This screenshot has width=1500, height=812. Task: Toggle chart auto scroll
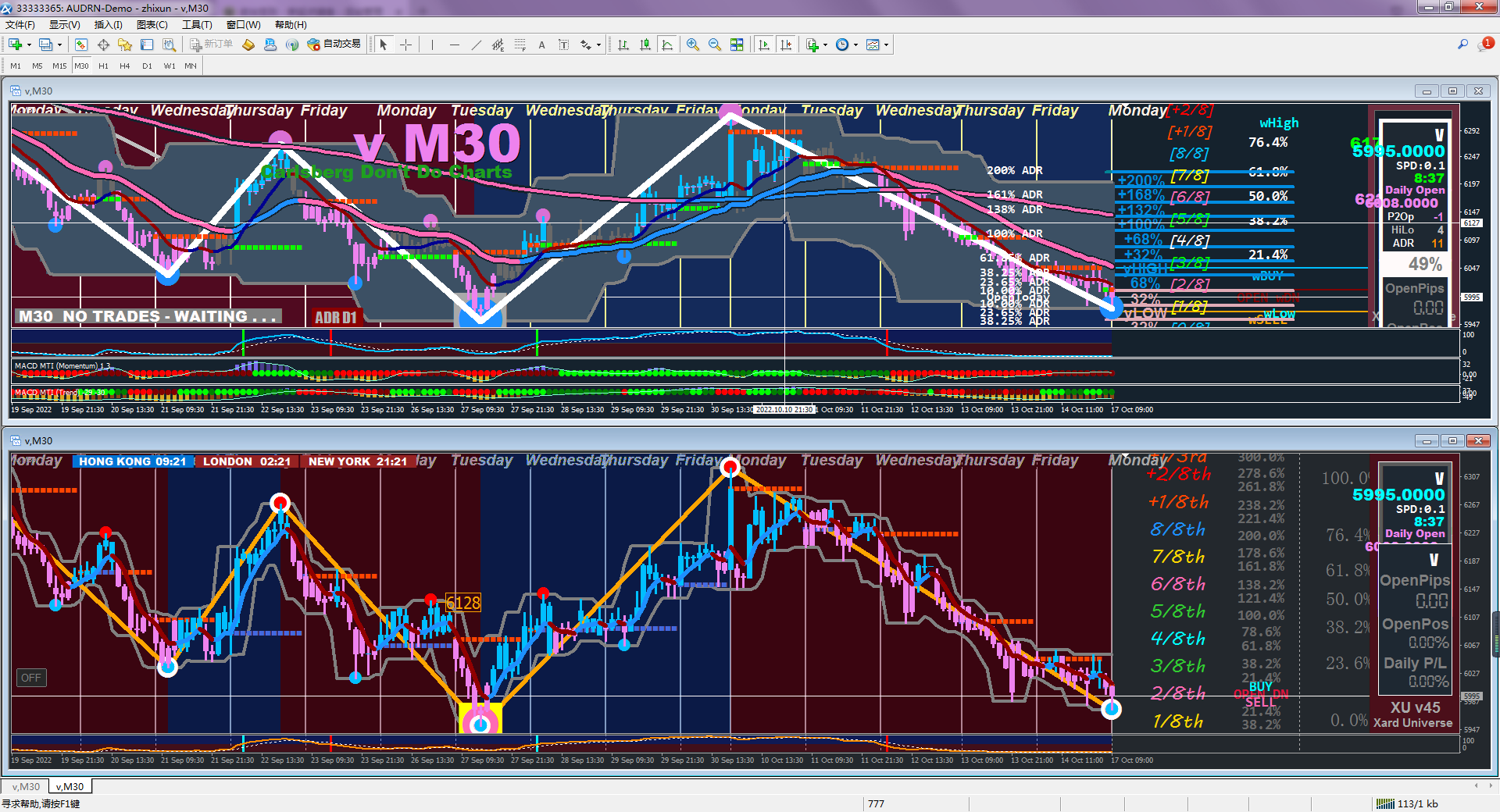(764, 45)
